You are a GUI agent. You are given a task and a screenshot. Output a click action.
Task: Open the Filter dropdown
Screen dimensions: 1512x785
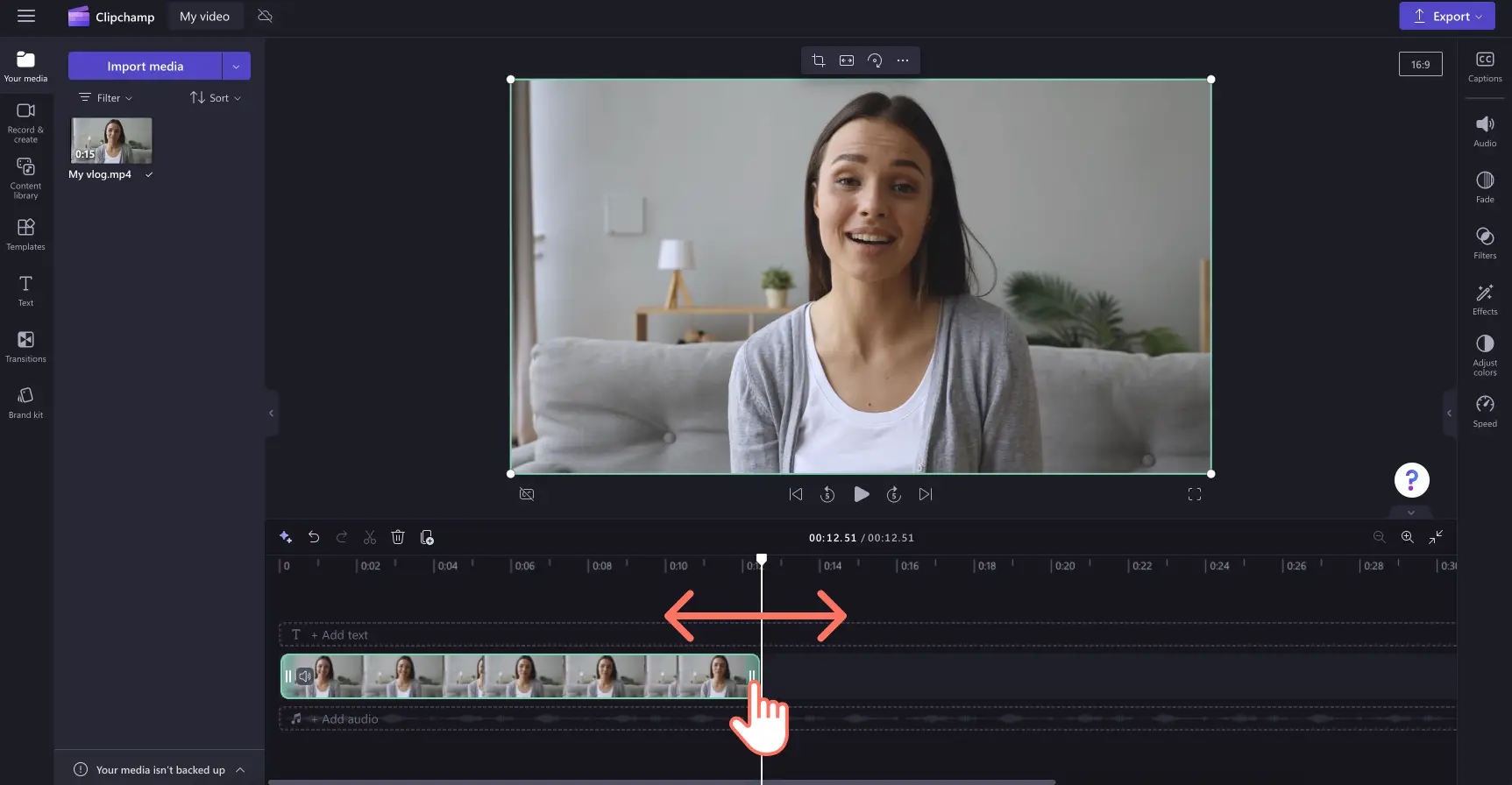(106, 97)
